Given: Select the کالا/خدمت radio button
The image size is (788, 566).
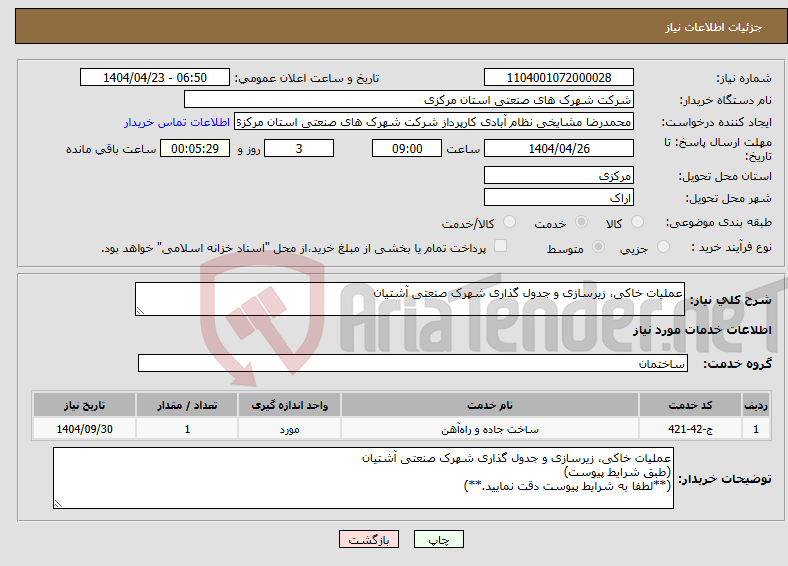Looking at the screenshot, I should point(510,222).
